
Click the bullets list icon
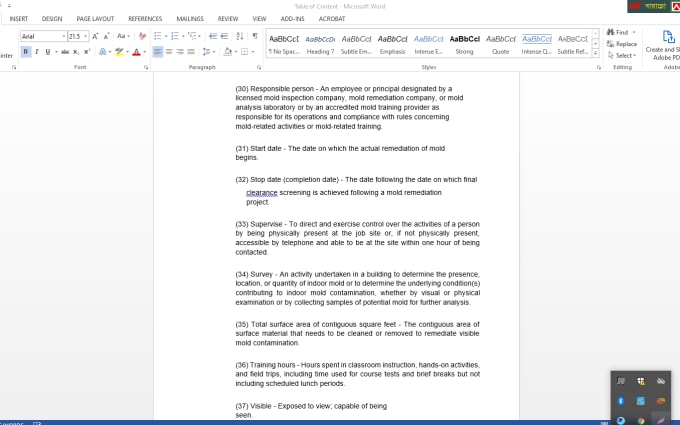click(157, 36)
